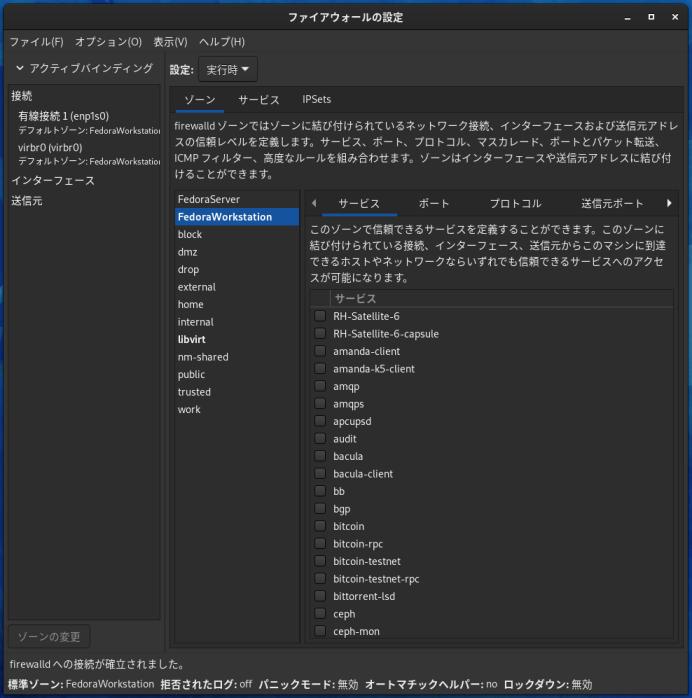Viewport: 692px width, 698px height.
Task: Select the home zone
Action: pos(237,304)
